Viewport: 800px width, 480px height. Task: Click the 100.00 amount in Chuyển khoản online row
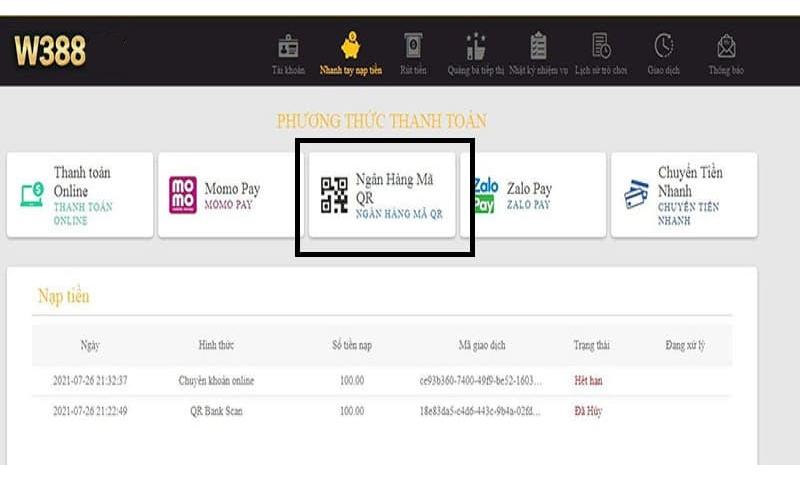click(x=352, y=381)
